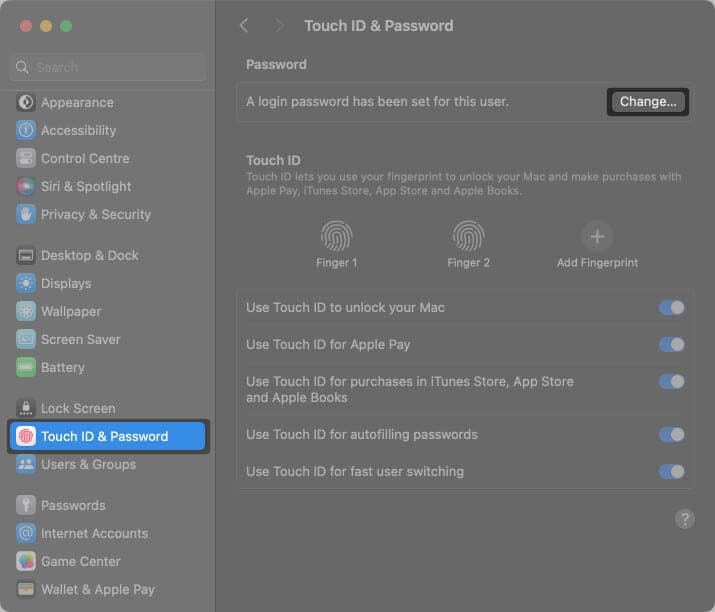The height and width of the screenshot is (612, 715).
Task: Select the Passwords key icon
Action: [26, 505]
